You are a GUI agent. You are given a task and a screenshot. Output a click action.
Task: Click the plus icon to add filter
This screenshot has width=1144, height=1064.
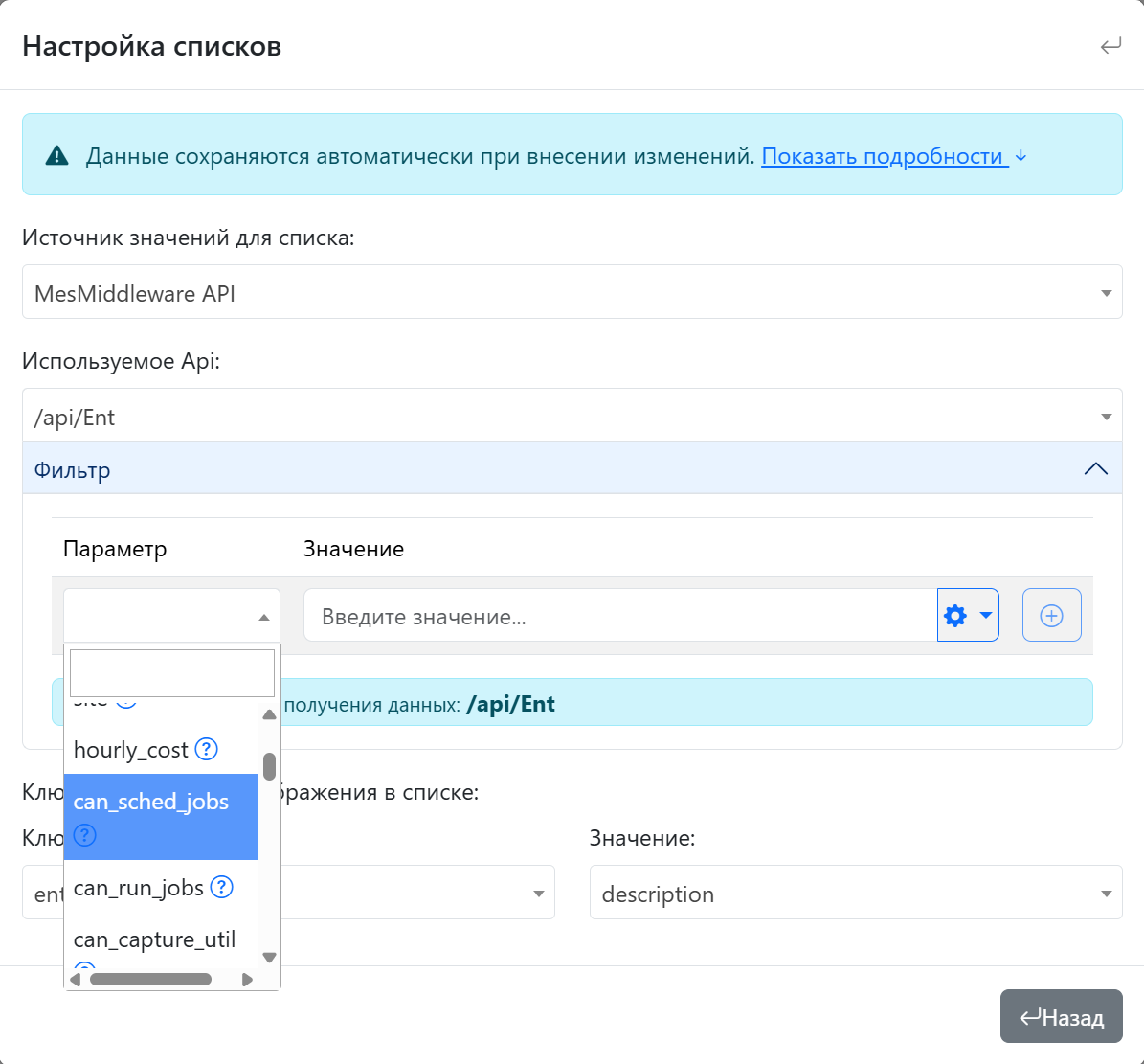click(1051, 615)
